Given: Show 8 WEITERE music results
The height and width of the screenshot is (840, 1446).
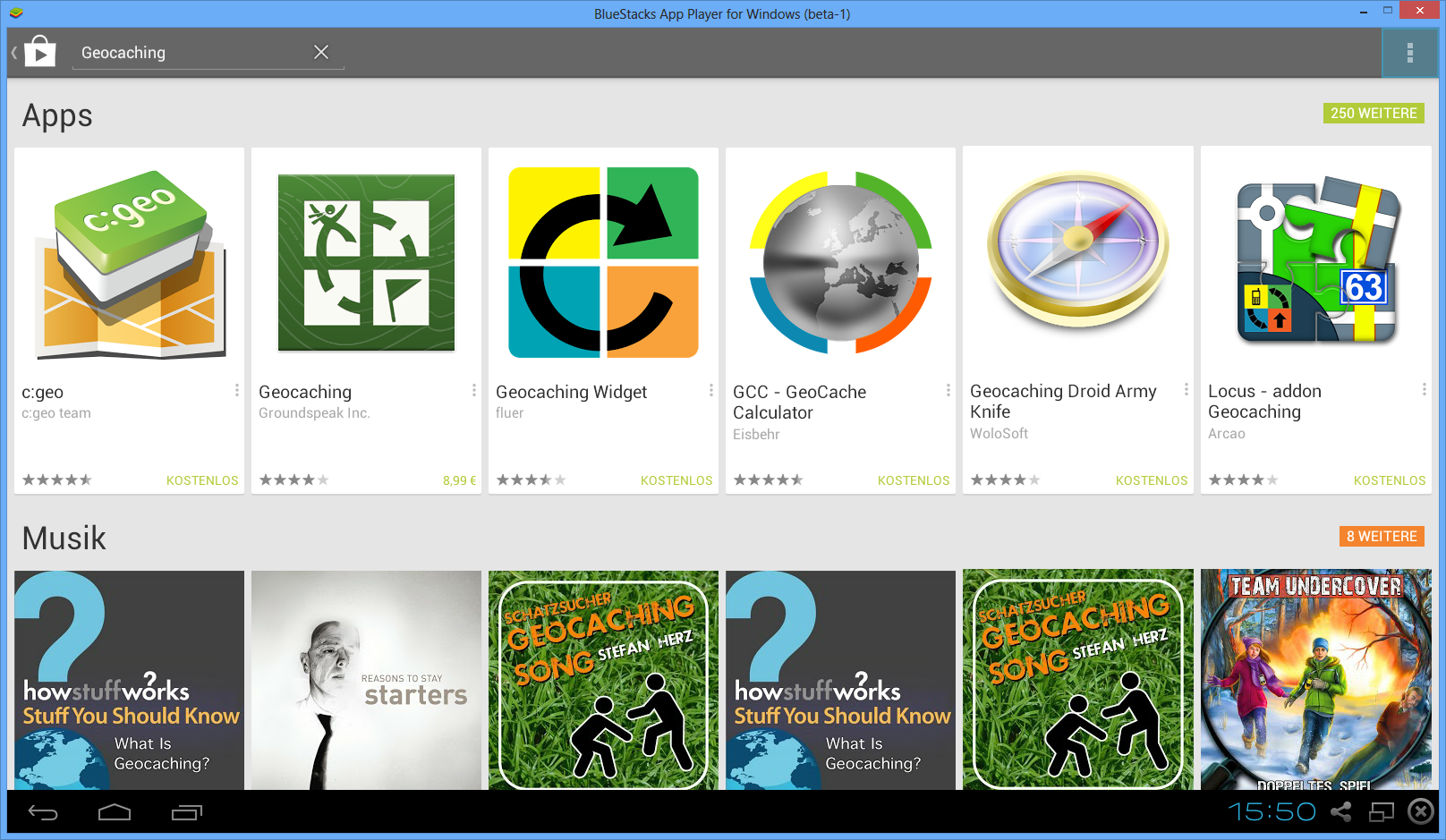Looking at the screenshot, I should [1382, 536].
